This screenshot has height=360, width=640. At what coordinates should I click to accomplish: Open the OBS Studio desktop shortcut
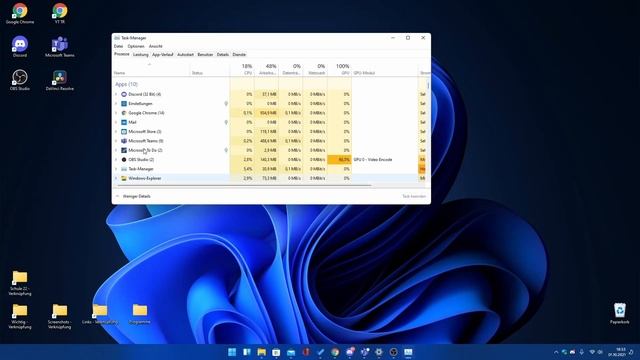coord(20,80)
